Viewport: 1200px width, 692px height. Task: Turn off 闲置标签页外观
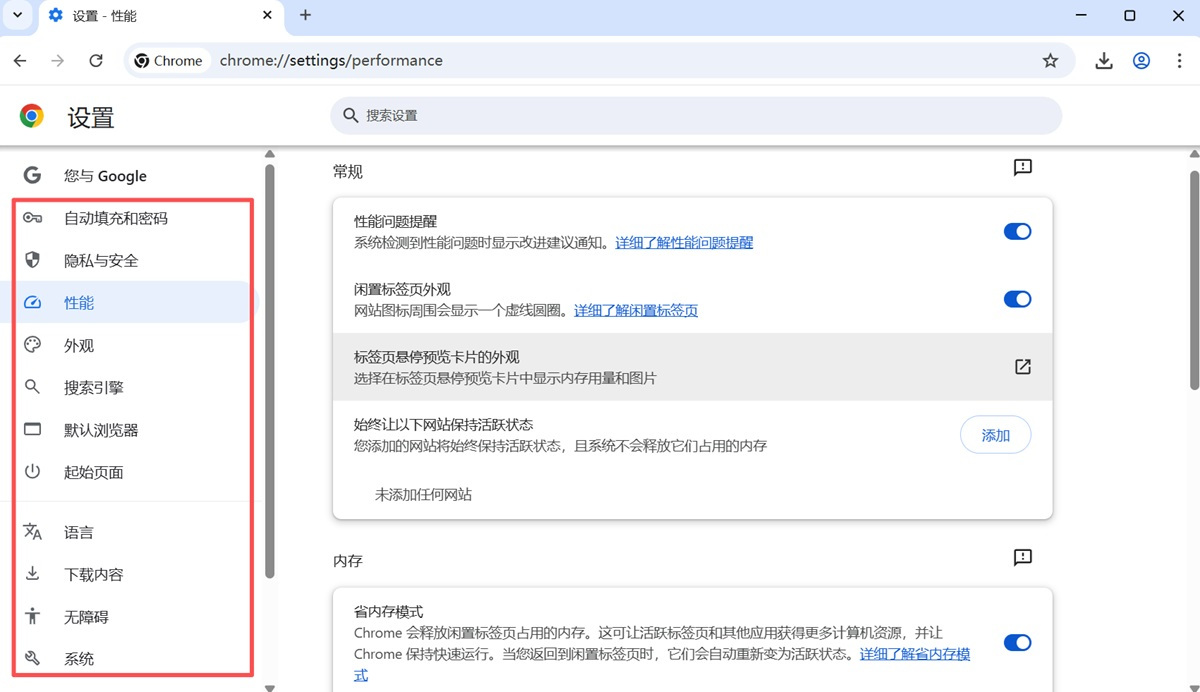1017,299
